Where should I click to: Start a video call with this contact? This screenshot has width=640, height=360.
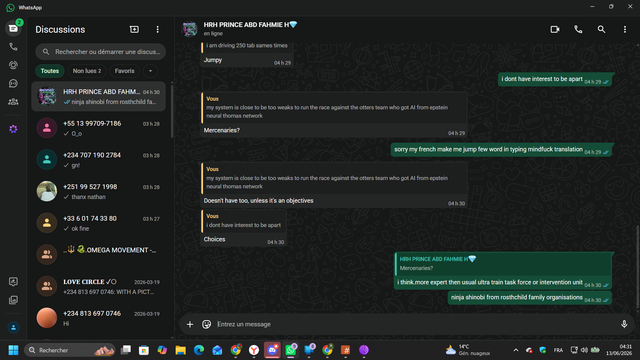pyautogui.click(x=555, y=29)
